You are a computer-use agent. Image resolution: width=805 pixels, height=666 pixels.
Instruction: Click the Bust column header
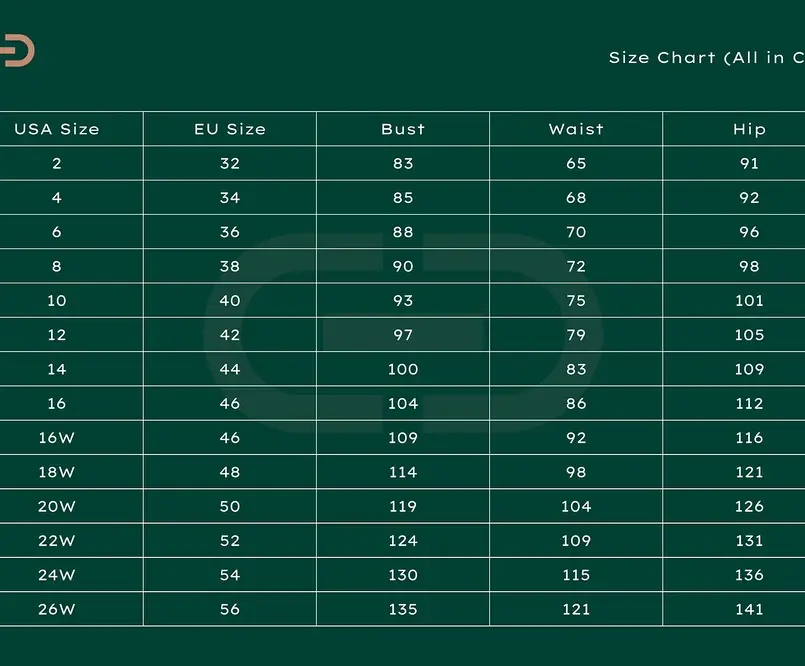tap(403, 129)
